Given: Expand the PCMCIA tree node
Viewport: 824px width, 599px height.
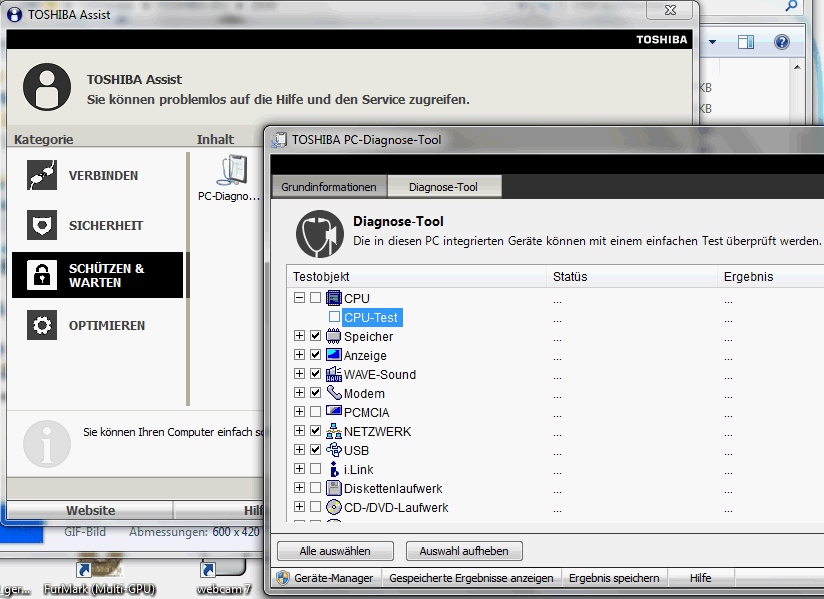Looking at the screenshot, I should [300, 411].
